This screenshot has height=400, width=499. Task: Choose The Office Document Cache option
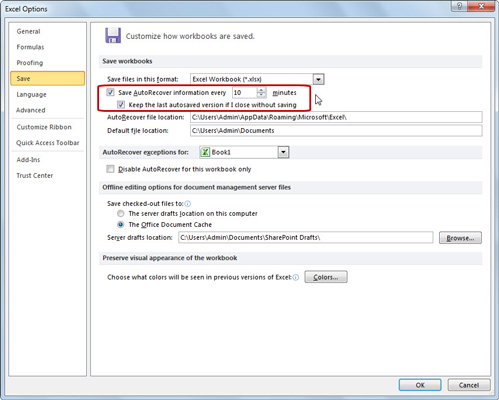121,224
